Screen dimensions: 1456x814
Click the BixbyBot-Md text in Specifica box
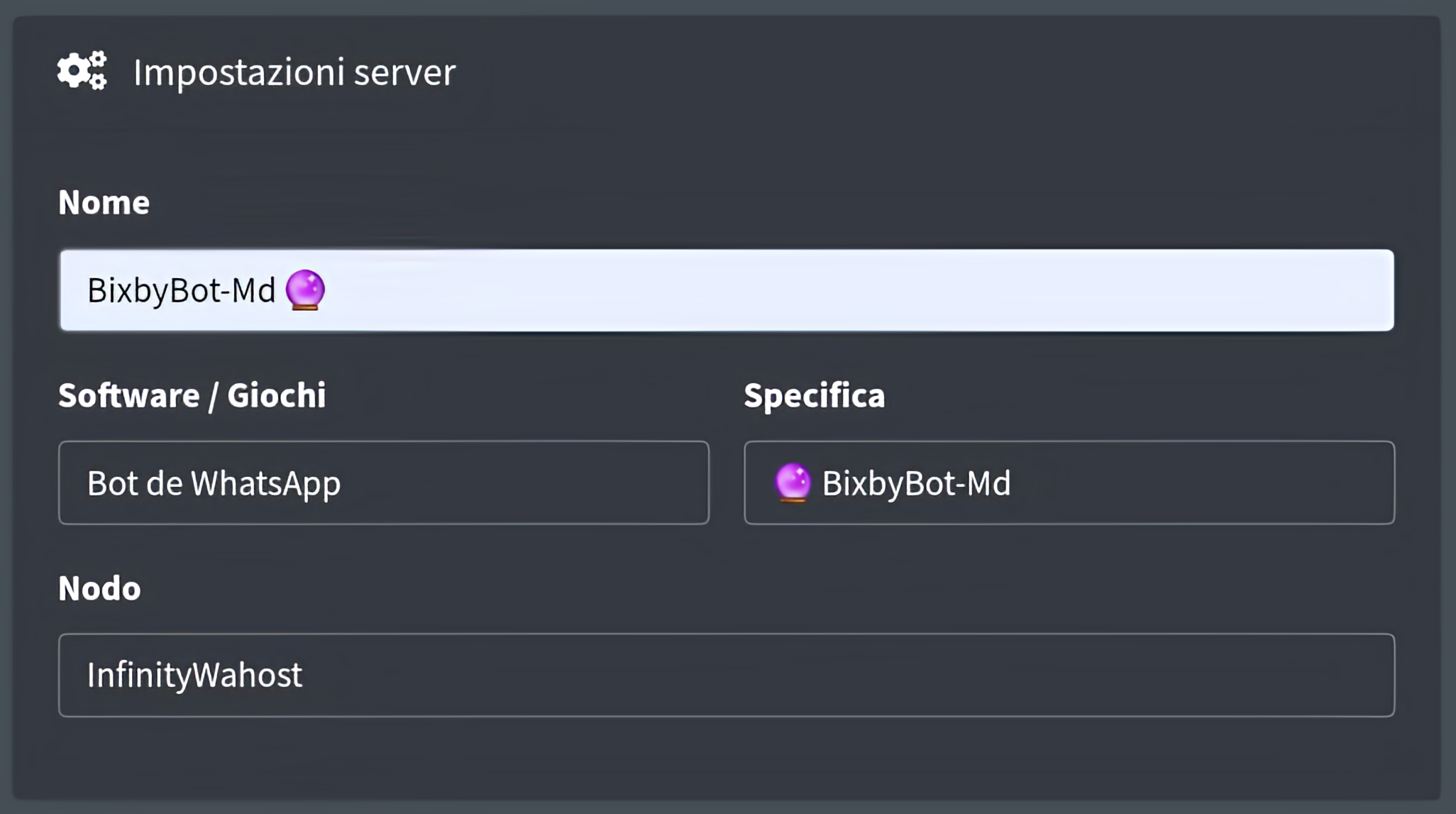click(x=916, y=483)
